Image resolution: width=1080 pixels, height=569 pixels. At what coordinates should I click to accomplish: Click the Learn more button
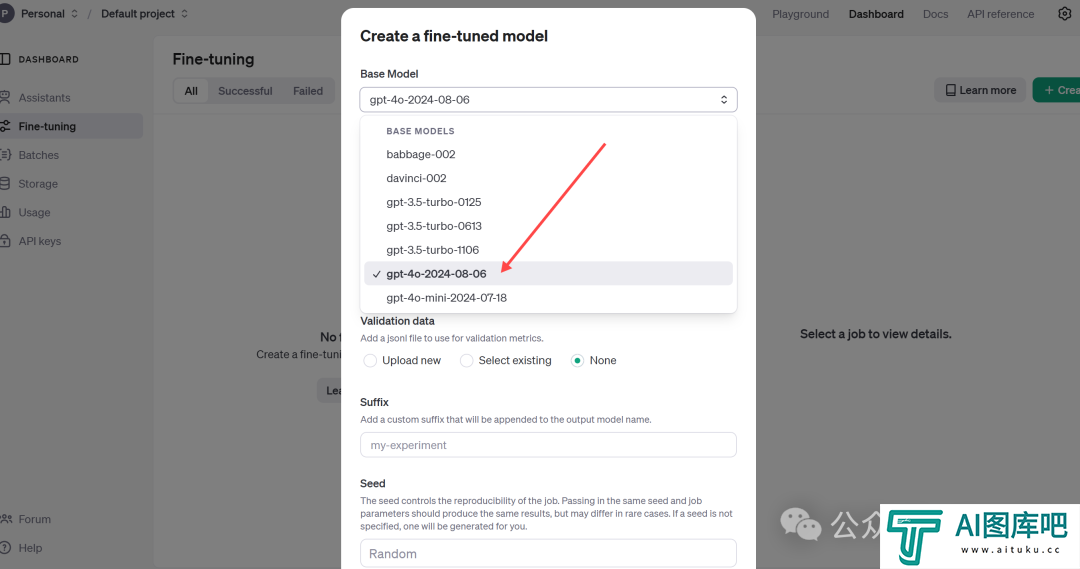pyautogui.click(x=980, y=90)
